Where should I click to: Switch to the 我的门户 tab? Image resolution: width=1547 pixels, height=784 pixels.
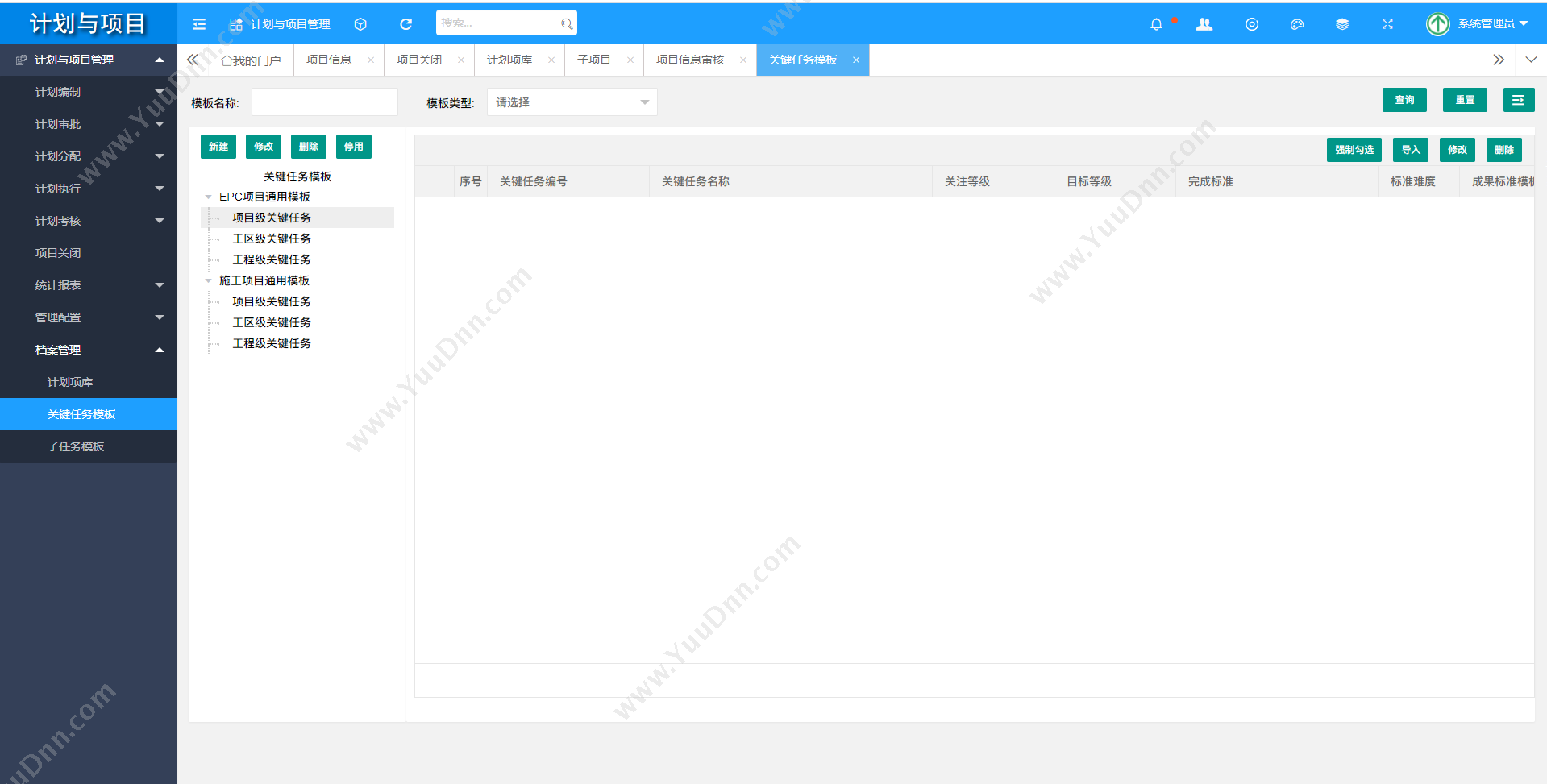[251, 60]
